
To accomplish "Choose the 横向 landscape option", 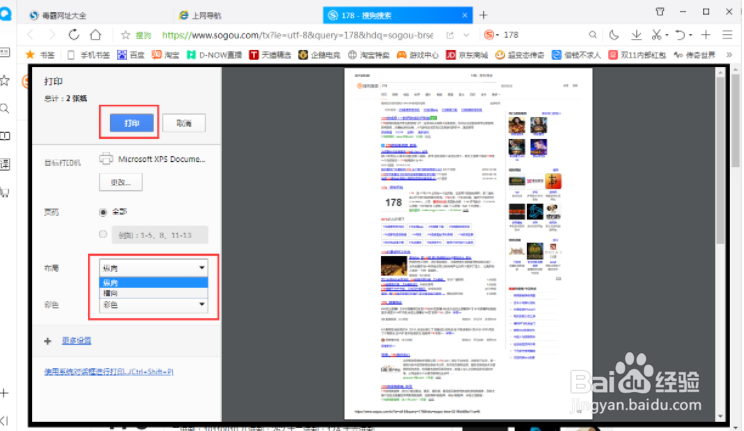I will (x=153, y=293).
